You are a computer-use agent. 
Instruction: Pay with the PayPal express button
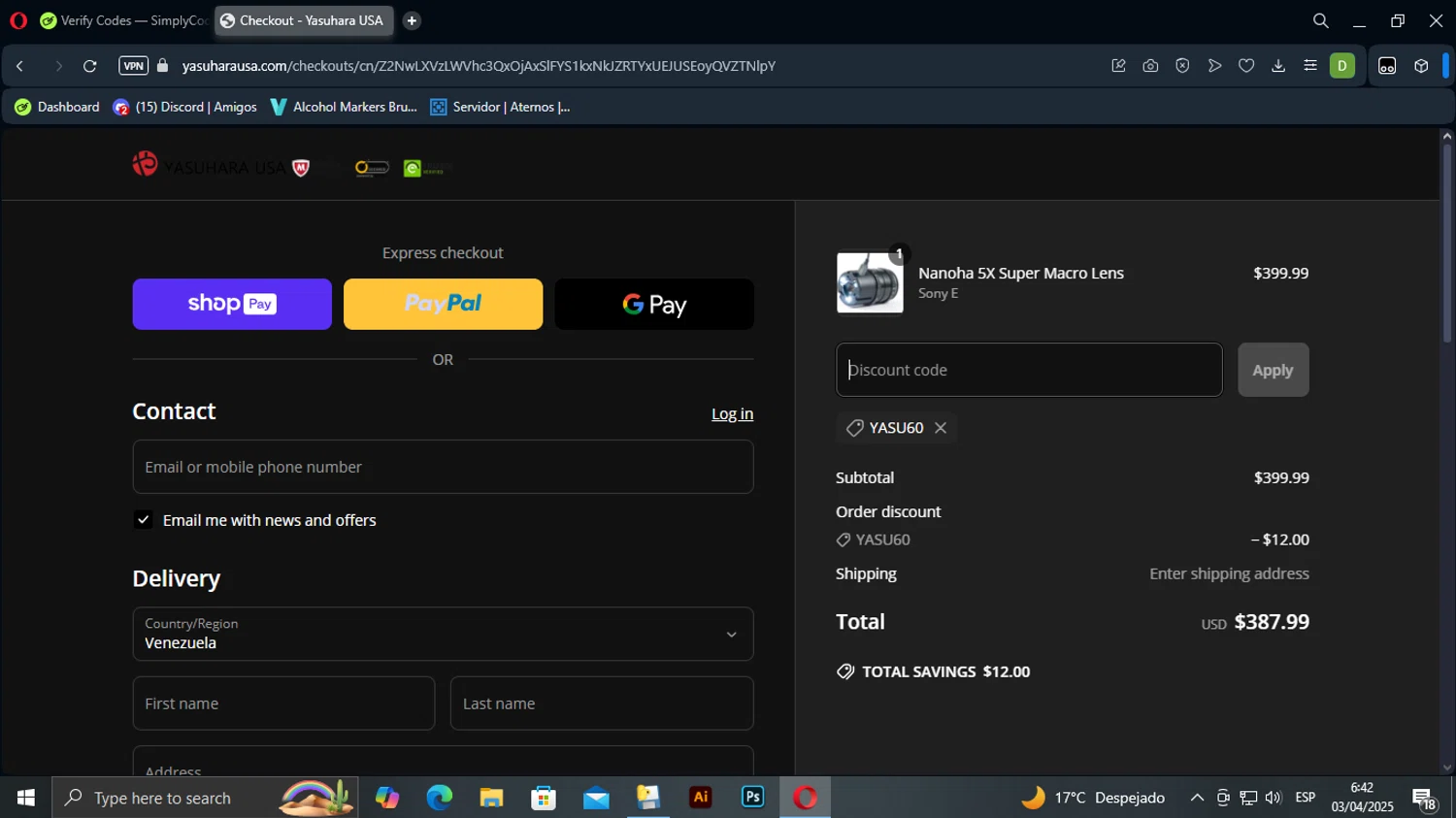pos(443,304)
